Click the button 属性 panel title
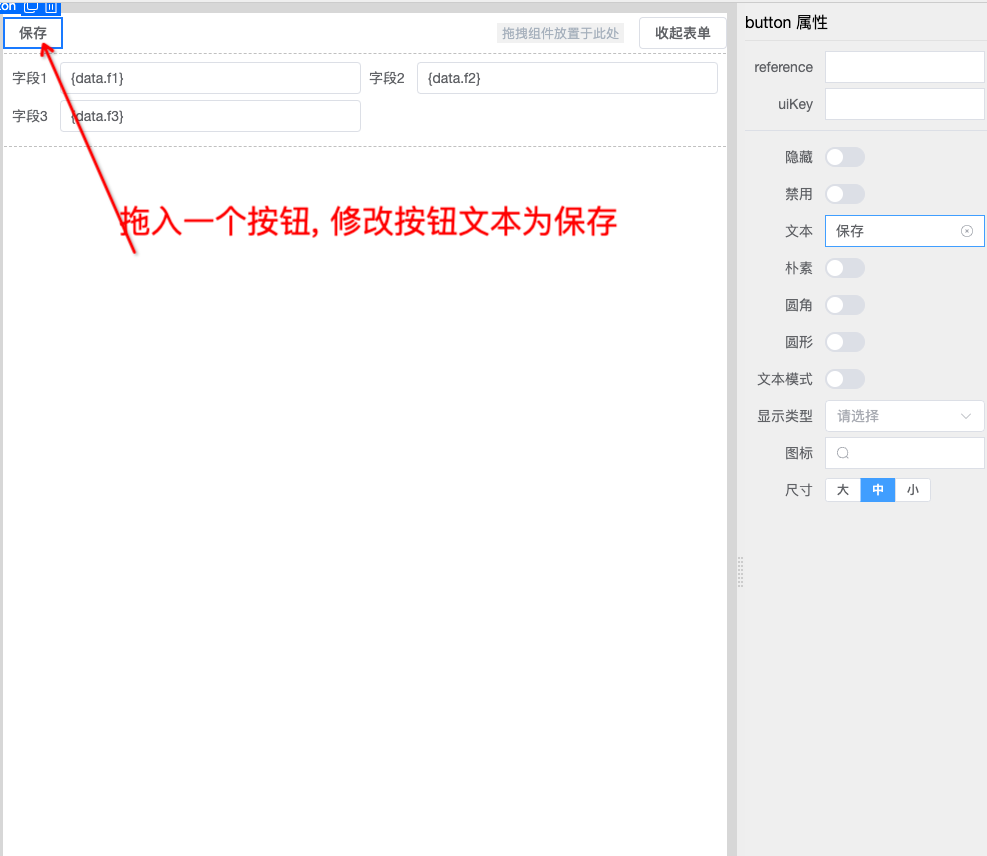 [786, 23]
